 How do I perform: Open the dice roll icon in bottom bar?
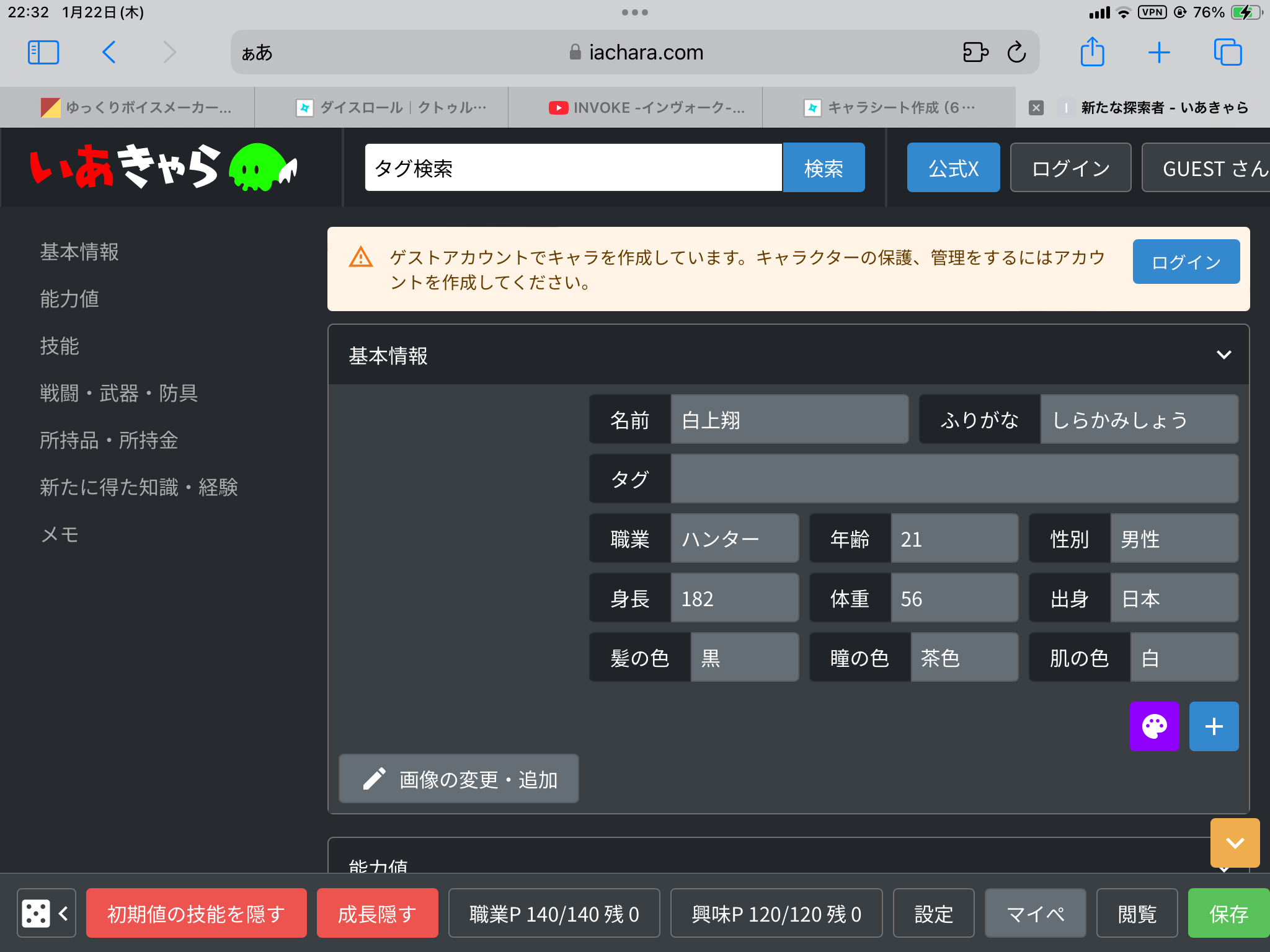pos(35,913)
